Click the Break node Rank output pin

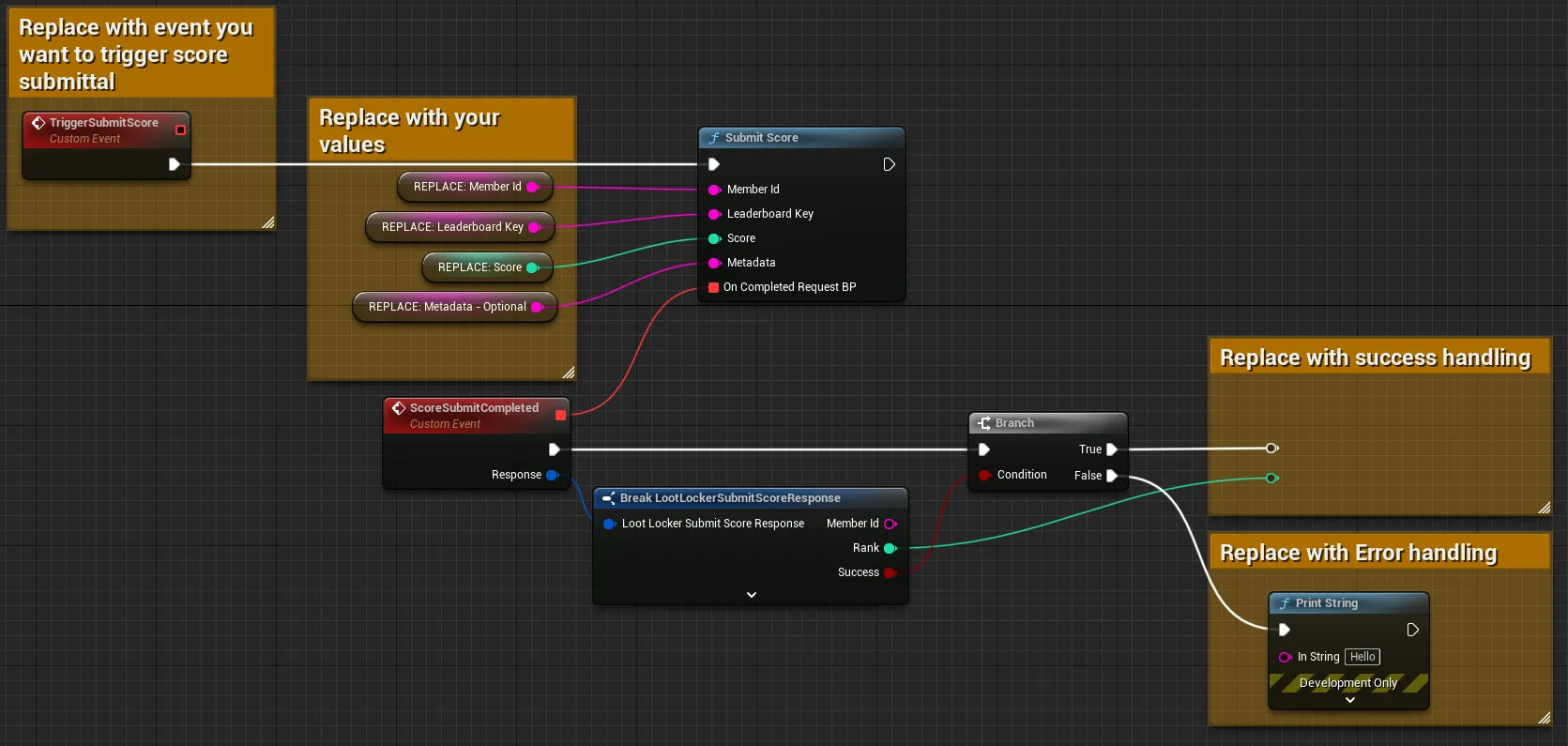coord(891,548)
